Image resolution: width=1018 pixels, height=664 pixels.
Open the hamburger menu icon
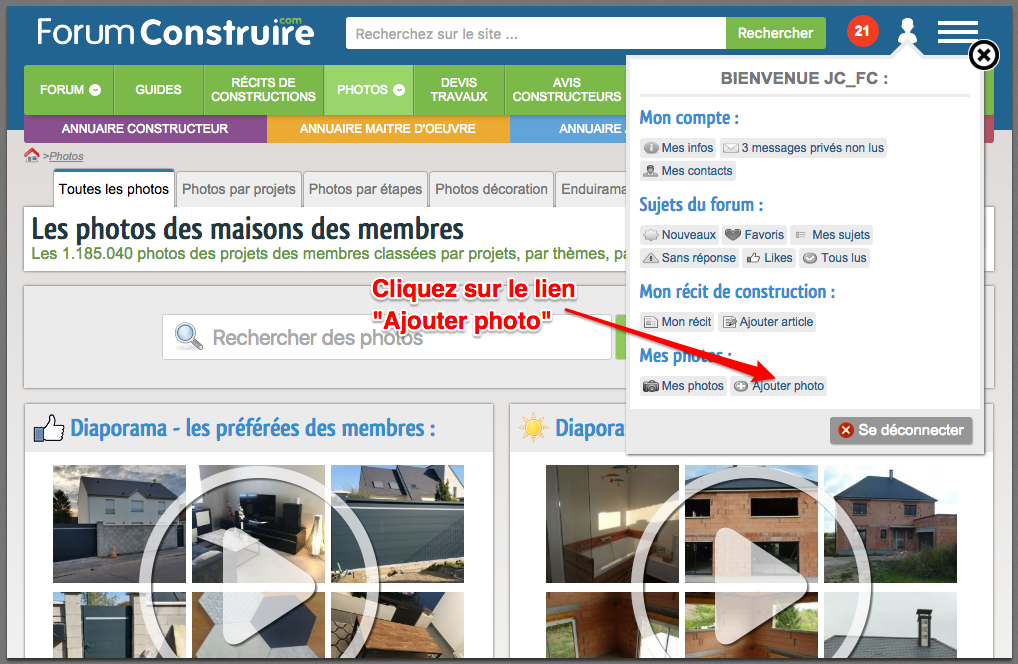[958, 32]
